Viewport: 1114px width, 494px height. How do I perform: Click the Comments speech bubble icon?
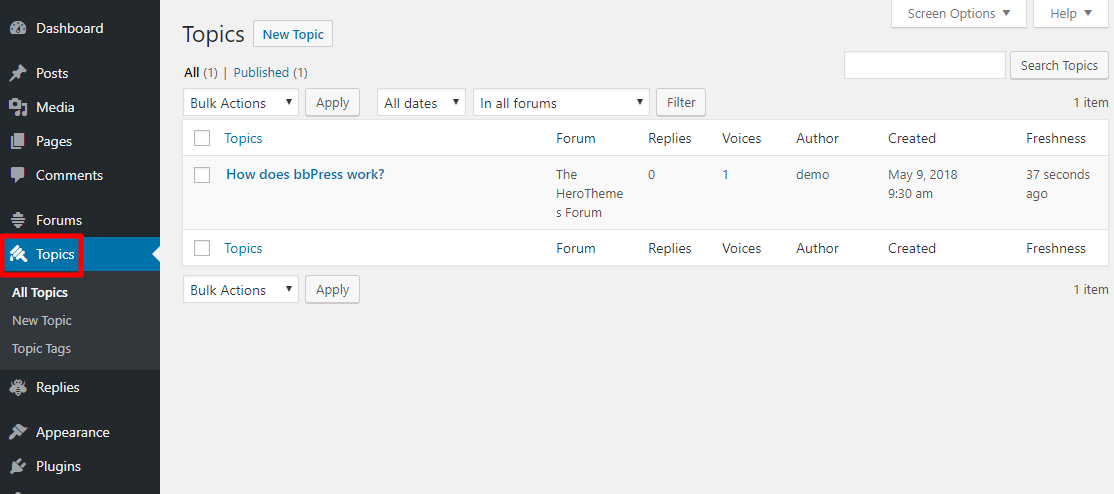(17, 175)
